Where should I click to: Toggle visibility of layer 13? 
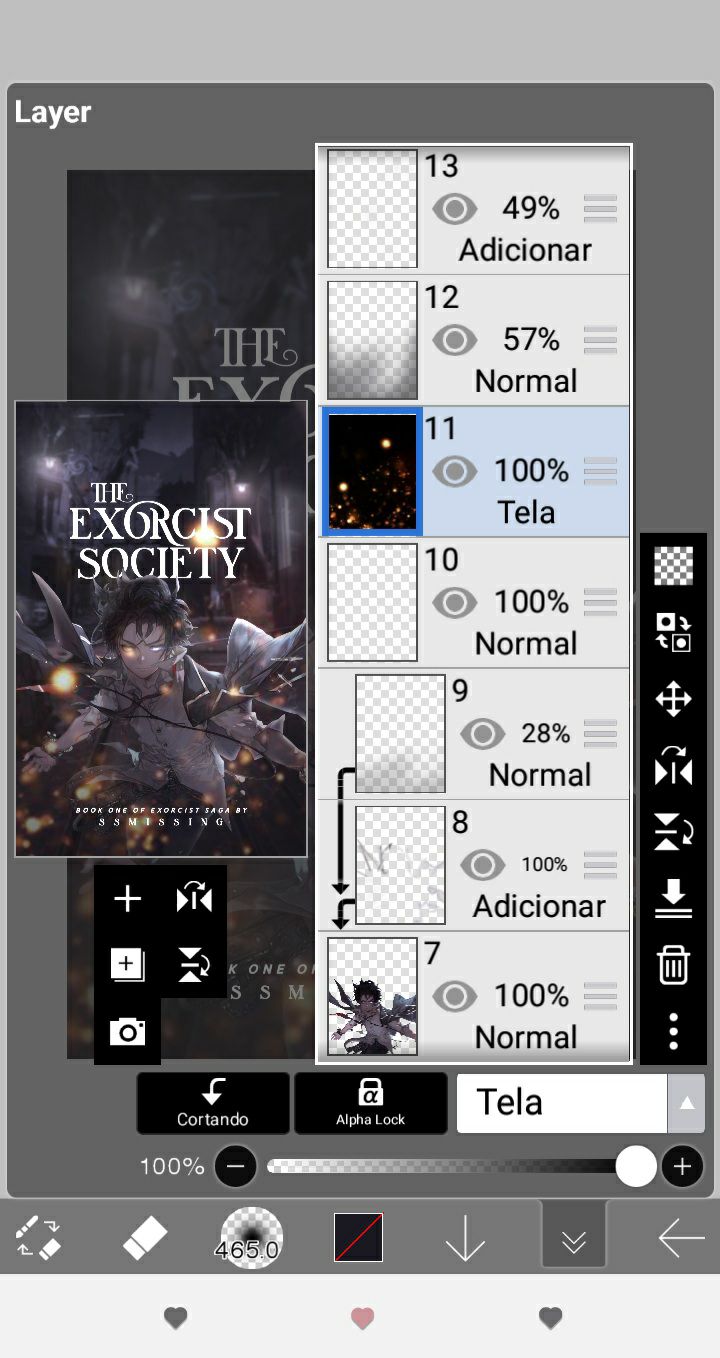click(x=455, y=209)
